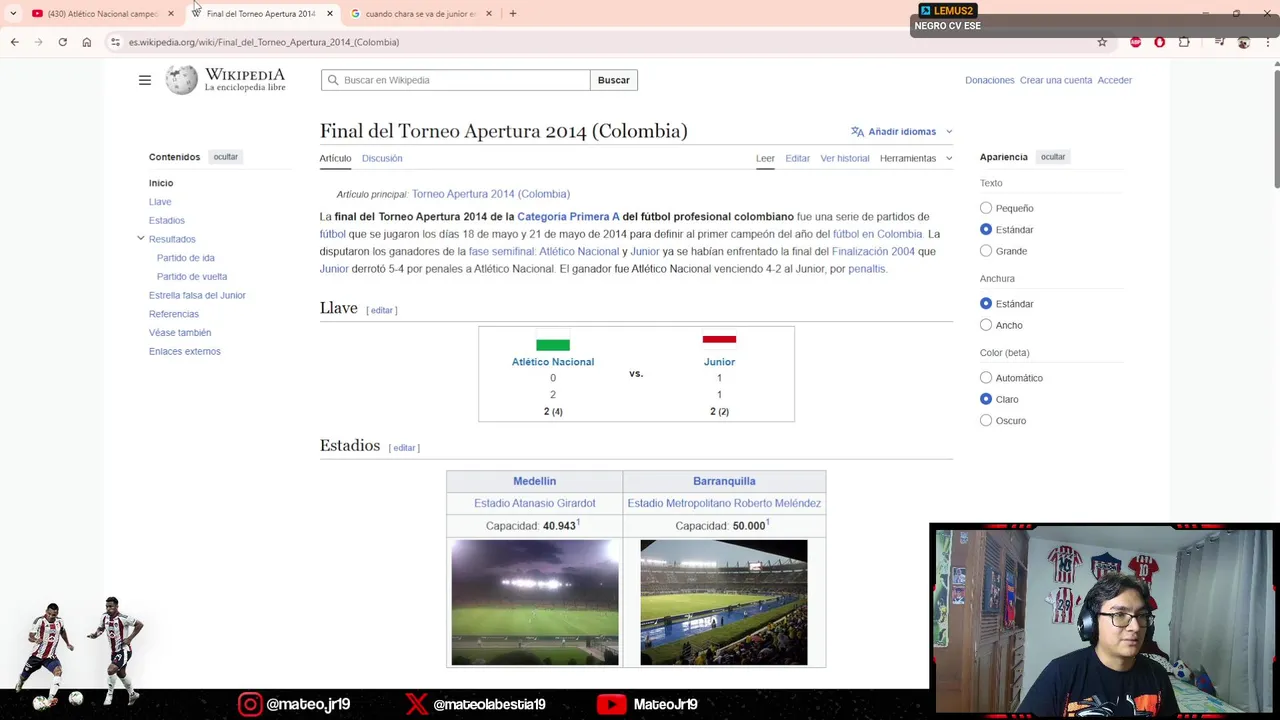Select Automático color mode

tap(986, 378)
